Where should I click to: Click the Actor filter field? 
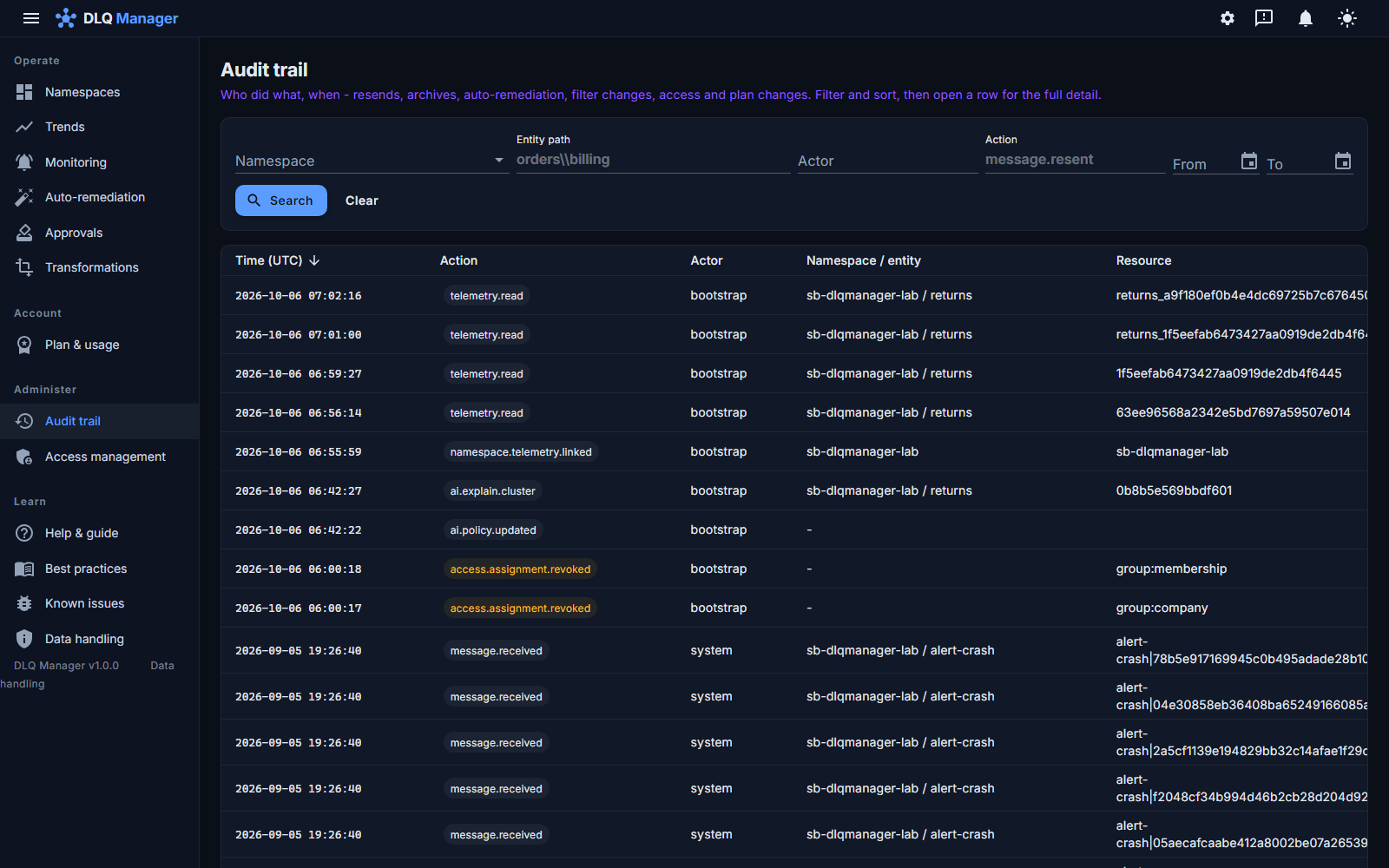[888, 161]
